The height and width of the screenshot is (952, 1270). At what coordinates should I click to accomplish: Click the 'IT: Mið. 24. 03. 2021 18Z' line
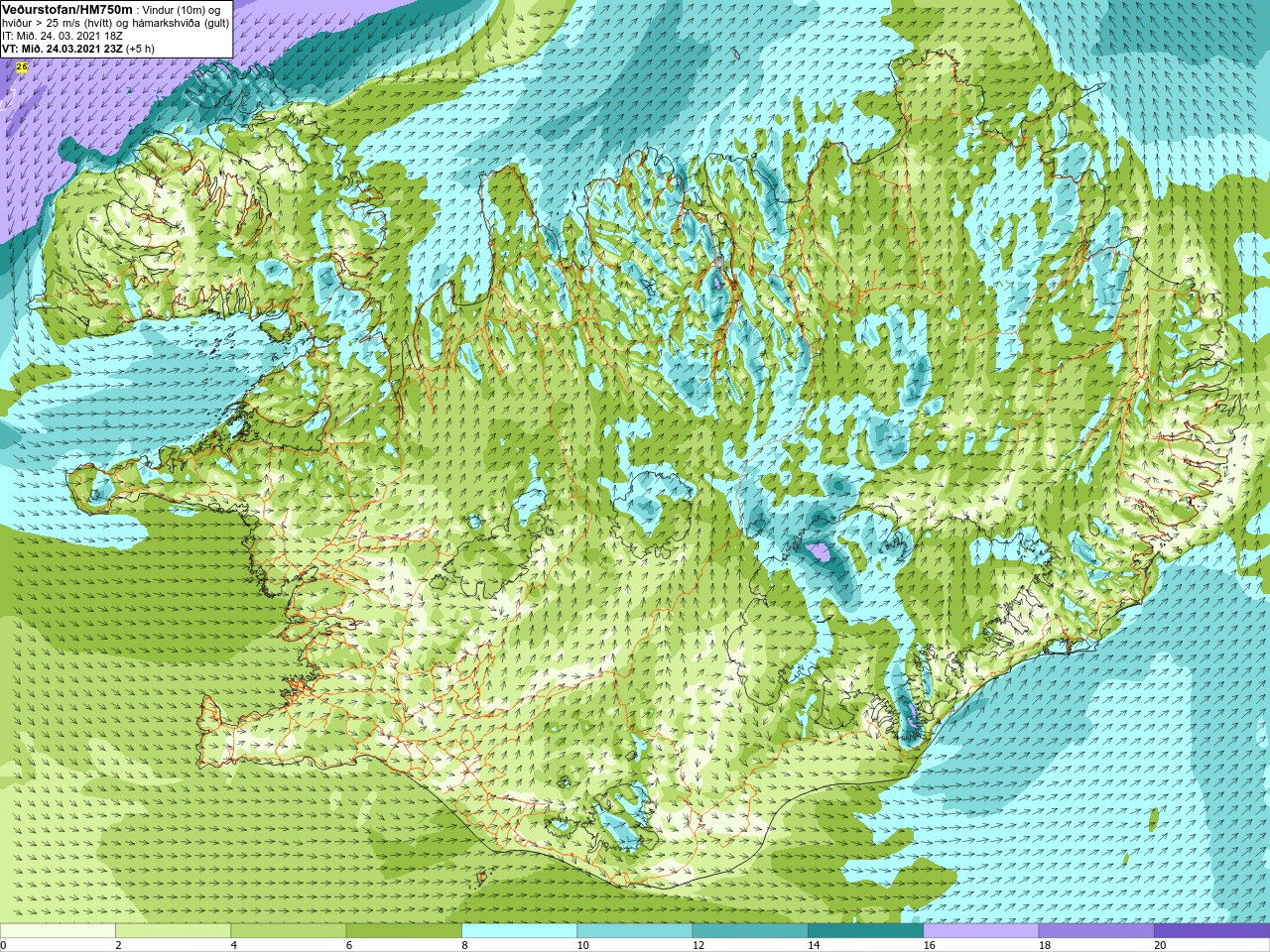63,36
